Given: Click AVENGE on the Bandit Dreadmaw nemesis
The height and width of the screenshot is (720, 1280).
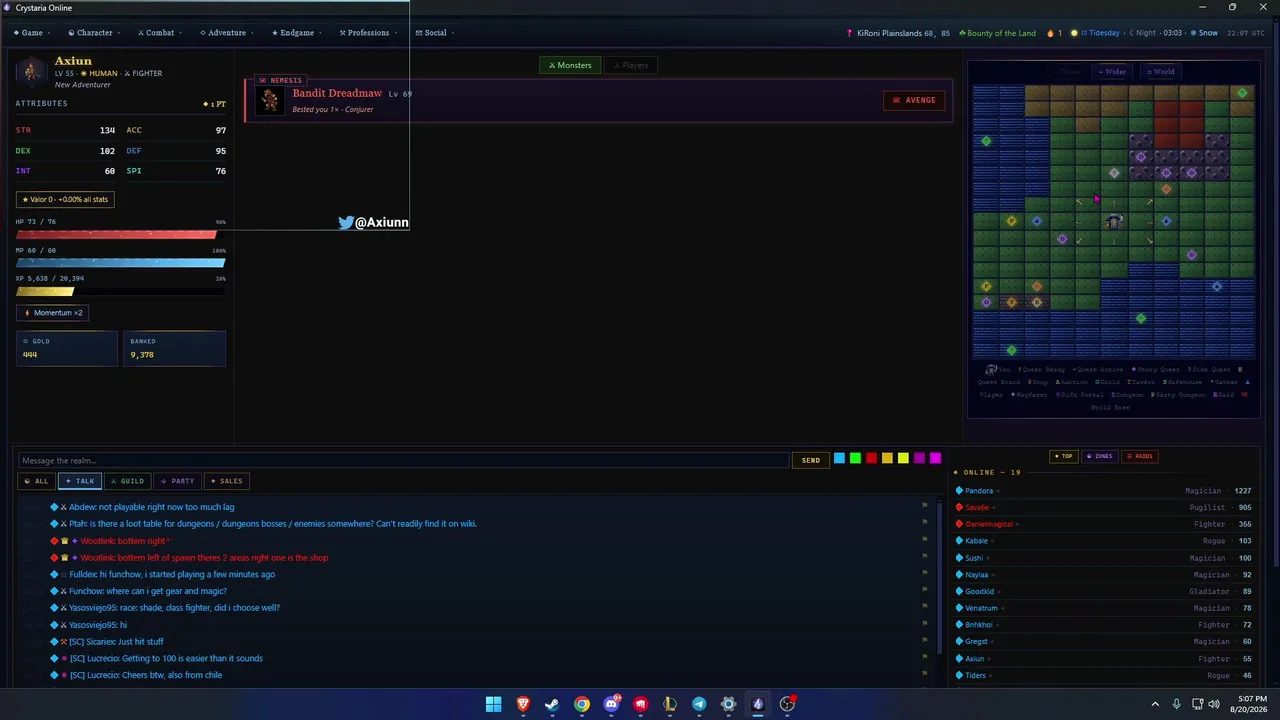Looking at the screenshot, I should pyautogui.click(x=914, y=100).
